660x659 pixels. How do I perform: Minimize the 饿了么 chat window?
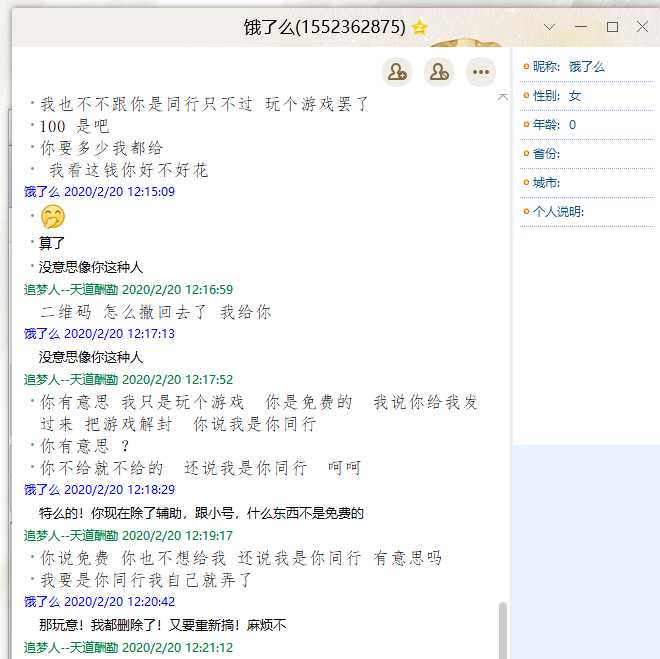click(580, 27)
